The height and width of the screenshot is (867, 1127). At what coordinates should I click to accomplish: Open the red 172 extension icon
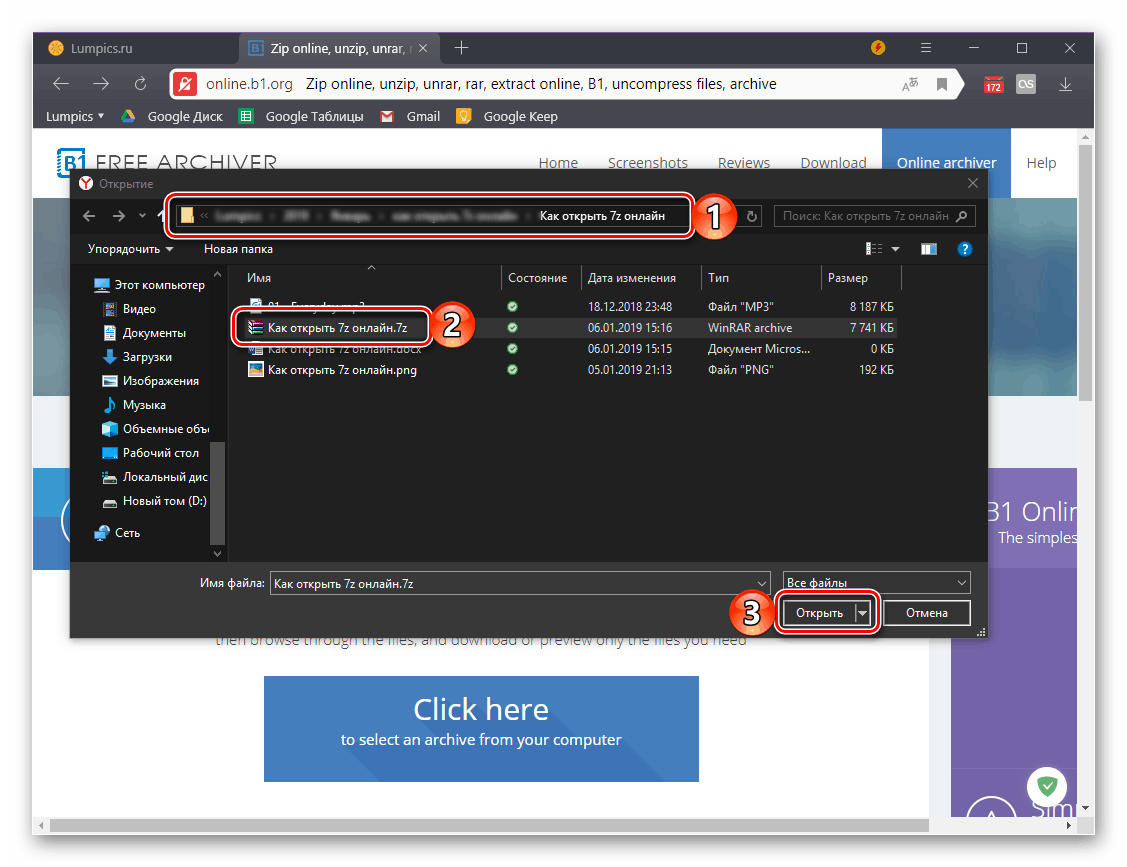(993, 84)
